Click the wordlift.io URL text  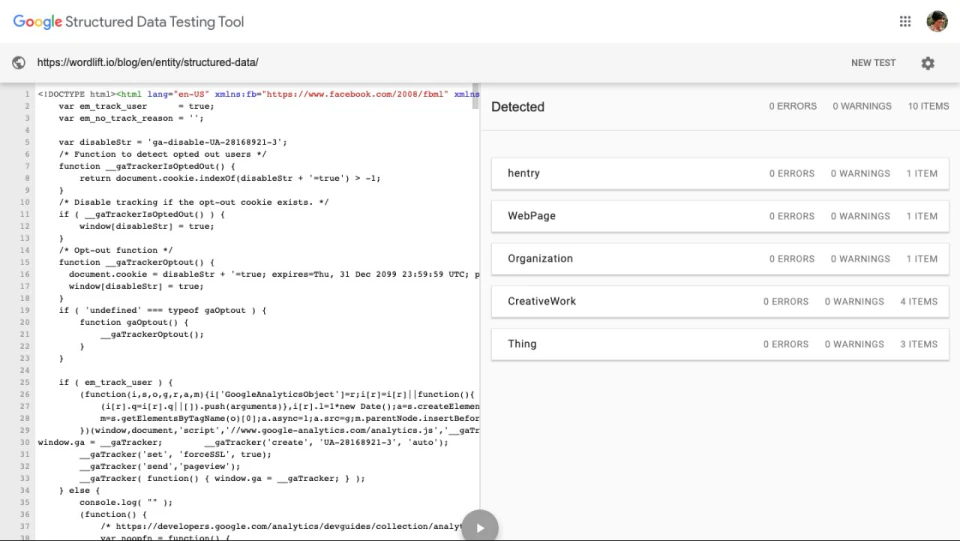[x=130, y=62]
